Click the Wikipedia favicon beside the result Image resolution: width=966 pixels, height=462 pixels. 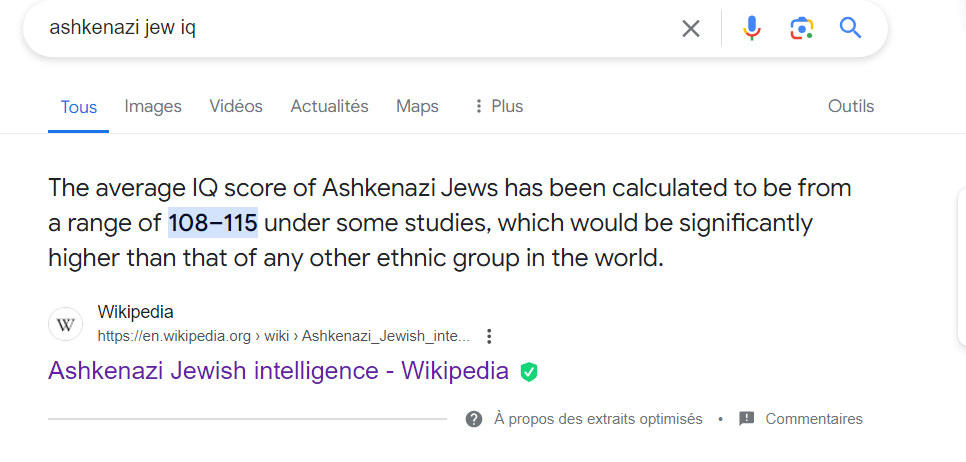pyautogui.click(x=66, y=324)
